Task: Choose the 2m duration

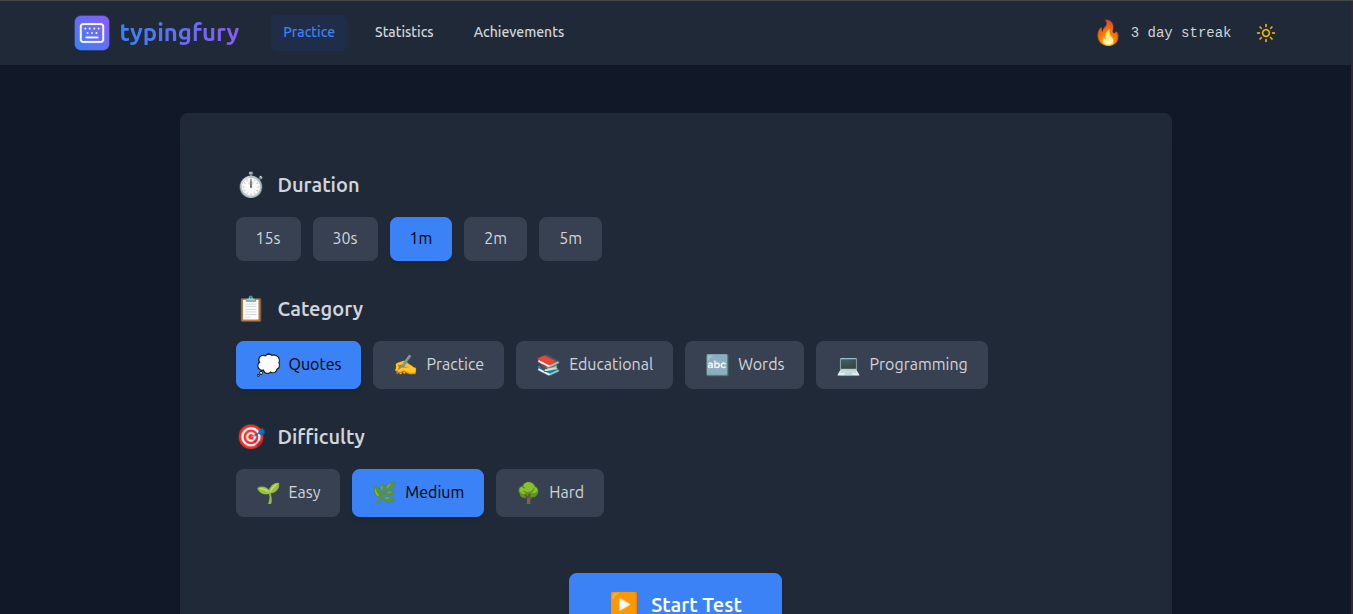Action: (x=495, y=239)
